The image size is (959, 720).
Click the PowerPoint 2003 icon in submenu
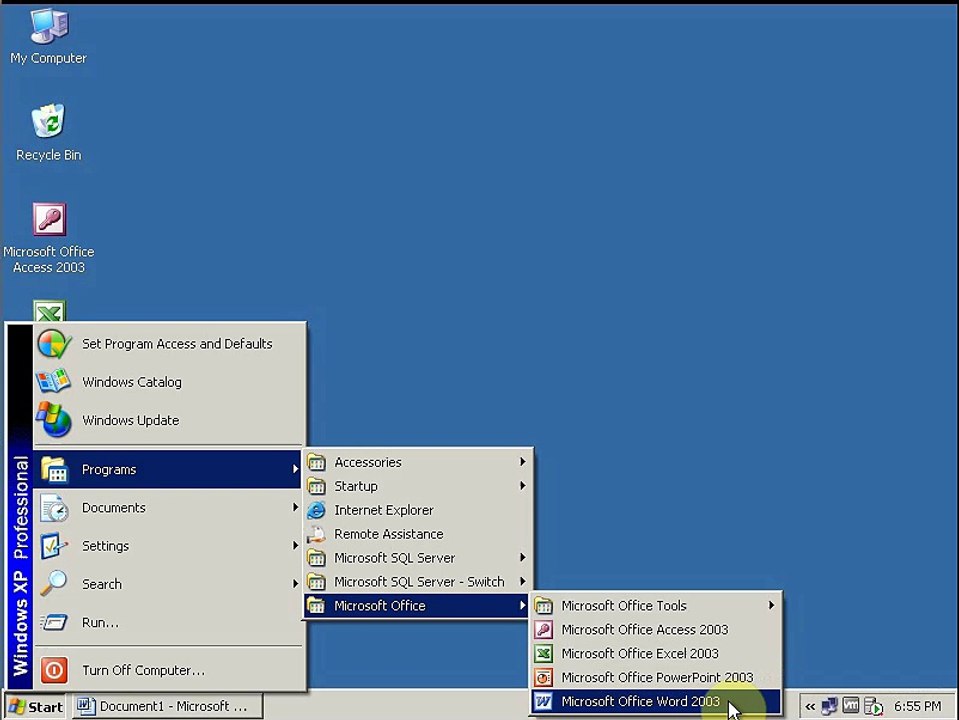[544, 677]
